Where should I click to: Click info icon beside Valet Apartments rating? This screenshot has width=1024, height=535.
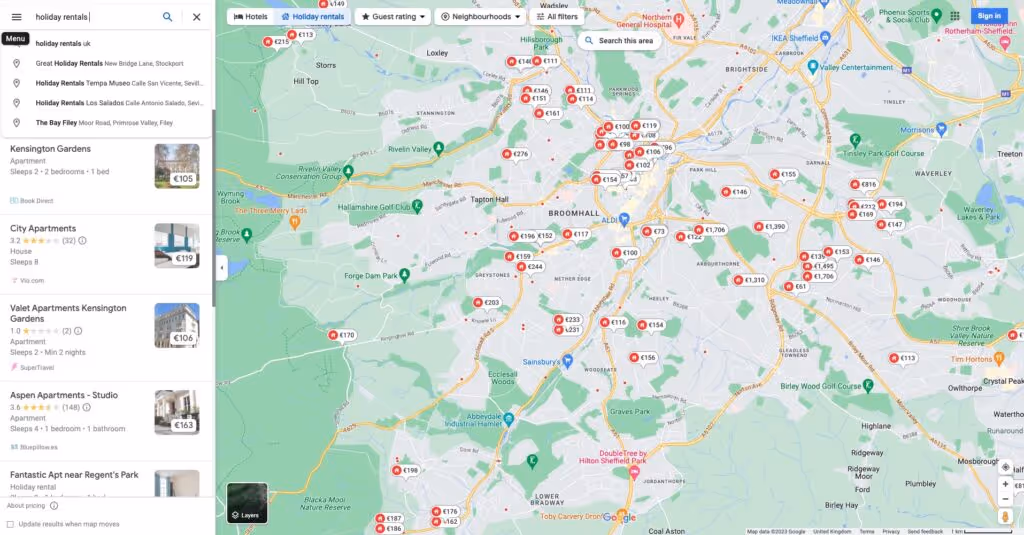pyautogui.click(x=78, y=331)
